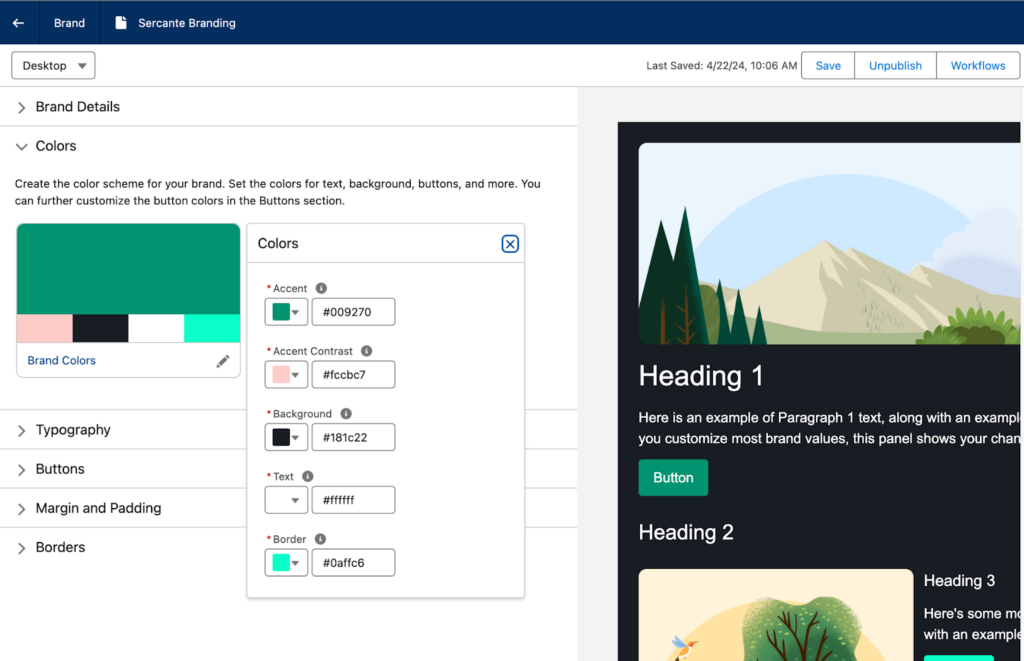Open the Border color picker dropdown
Screen dimensions: 1024x661
(286, 563)
